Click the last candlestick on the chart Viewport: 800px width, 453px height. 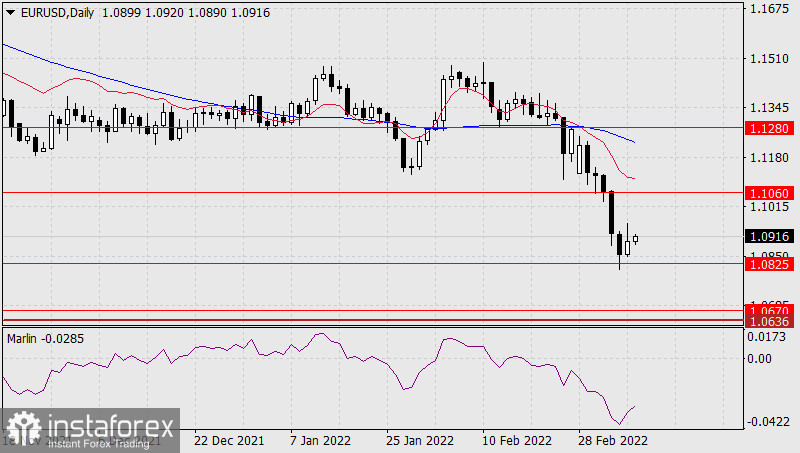click(x=635, y=239)
